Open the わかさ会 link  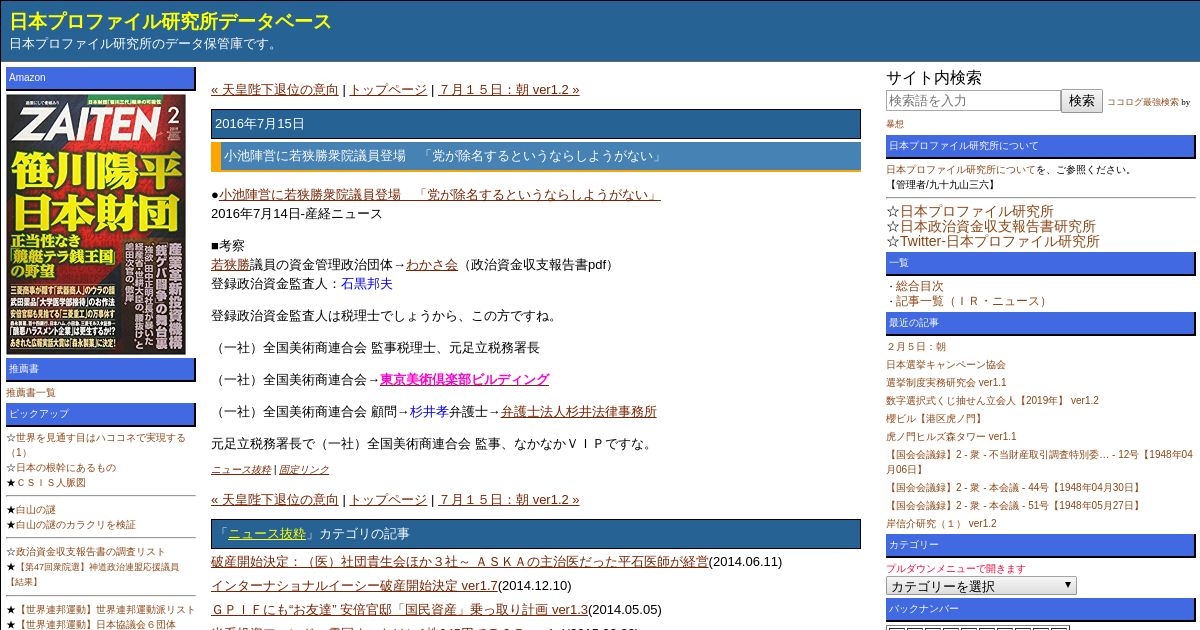pos(432,265)
